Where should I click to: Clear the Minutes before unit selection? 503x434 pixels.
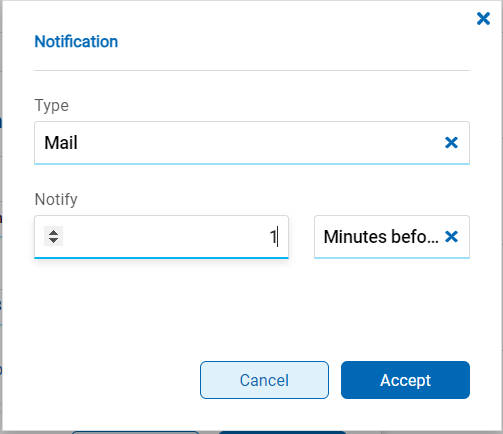451,237
